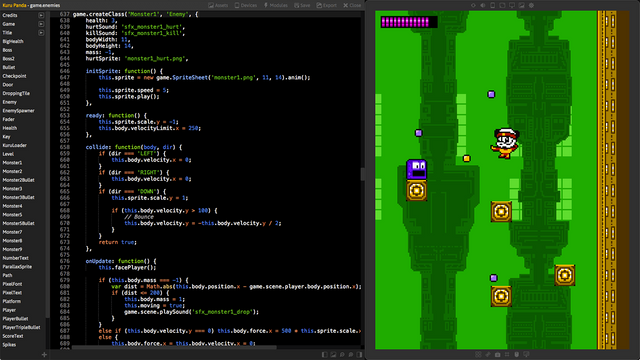
Task: Open Door class in sidebar
Action: pos(8,85)
